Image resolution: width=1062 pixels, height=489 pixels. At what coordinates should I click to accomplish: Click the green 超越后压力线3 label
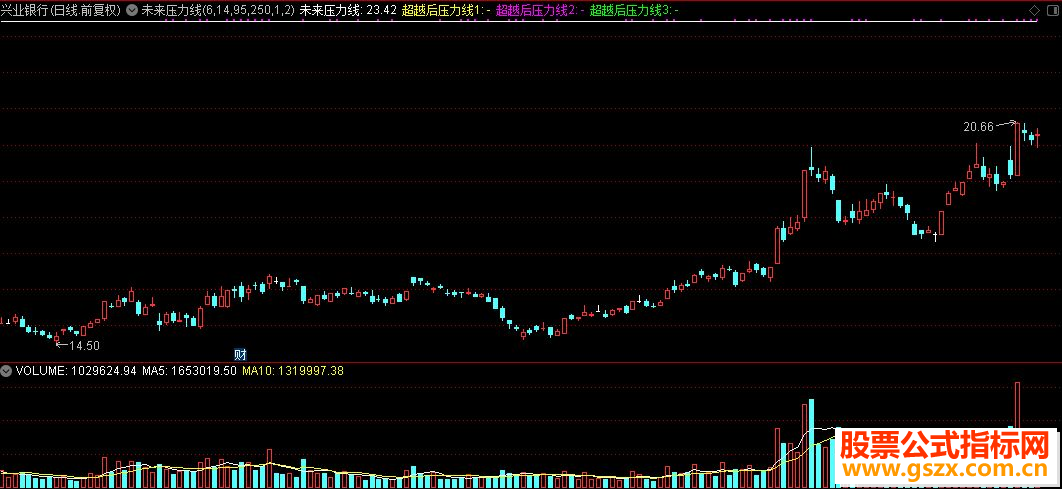[x=635, y=11]
